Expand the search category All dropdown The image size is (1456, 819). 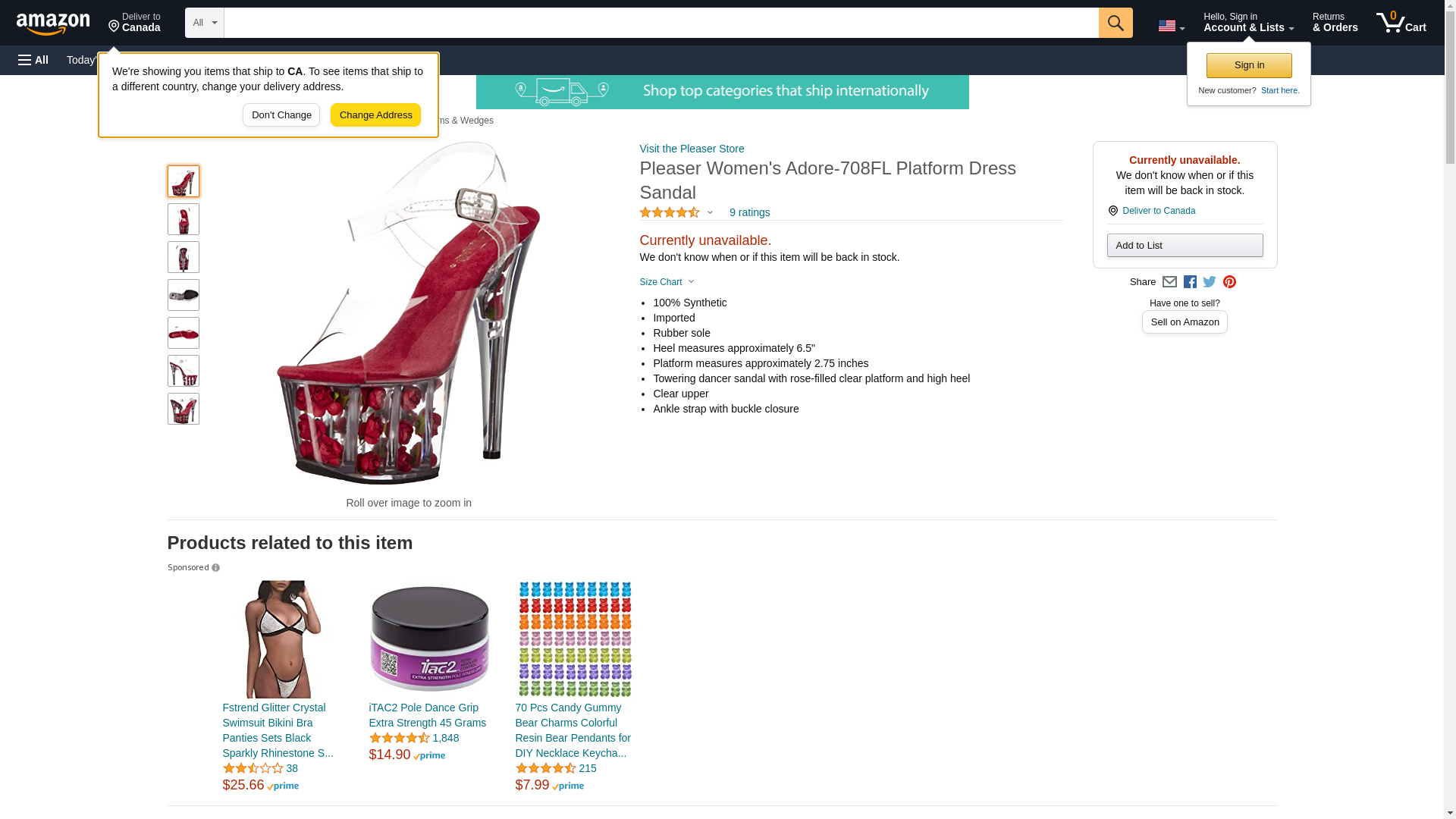(x=205, y=23)
